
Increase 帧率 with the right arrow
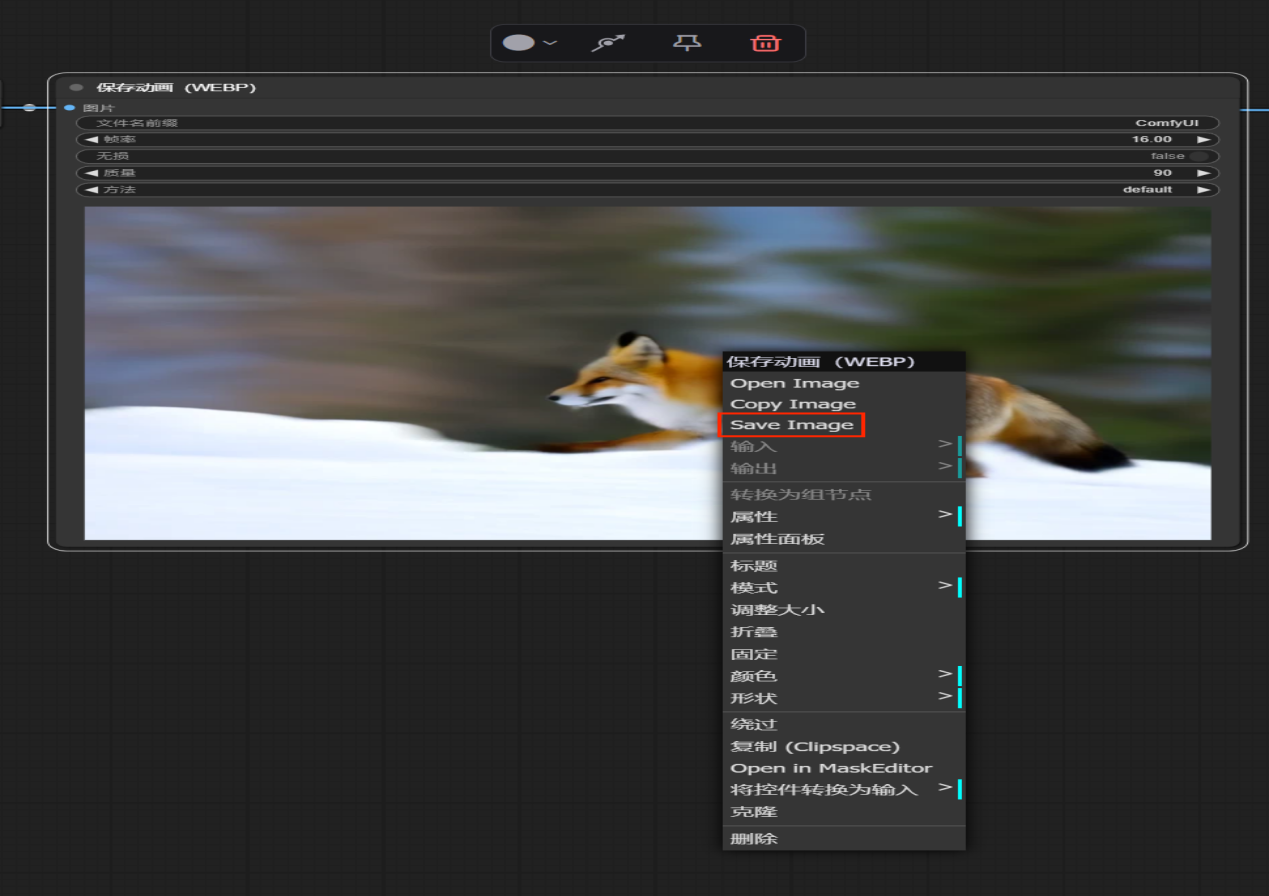click(1204, 140)
